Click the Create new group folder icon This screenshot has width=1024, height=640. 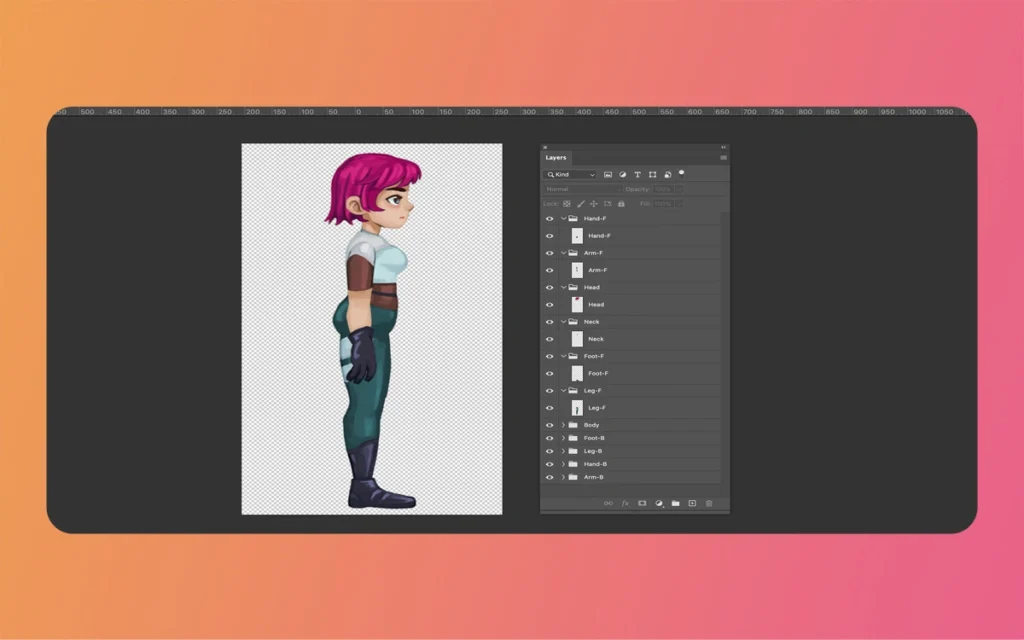point(676,503)
